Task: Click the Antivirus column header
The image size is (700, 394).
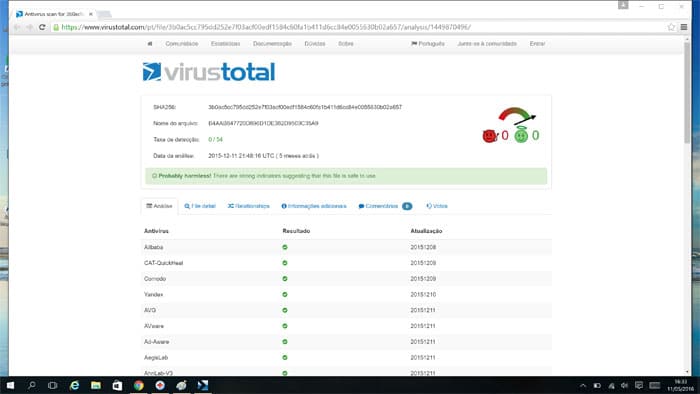Action: 156,231
